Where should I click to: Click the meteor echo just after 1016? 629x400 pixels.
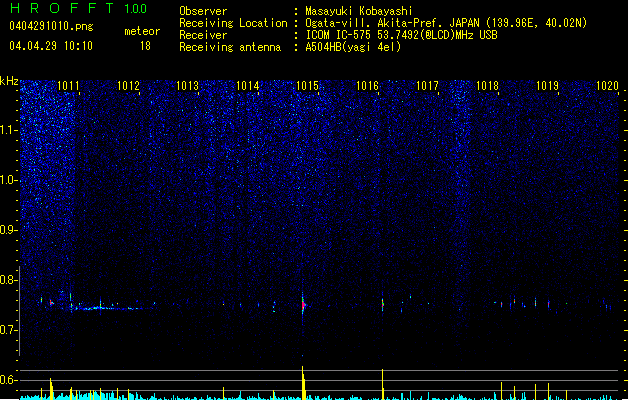click(x=383, y=303)
